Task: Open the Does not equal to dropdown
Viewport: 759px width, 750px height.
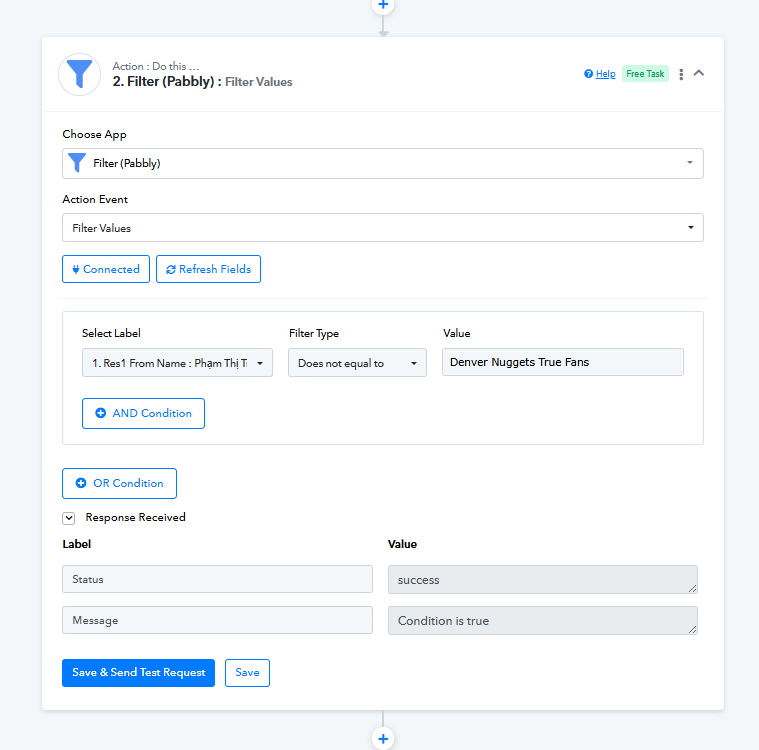Action: click(357, 363)
